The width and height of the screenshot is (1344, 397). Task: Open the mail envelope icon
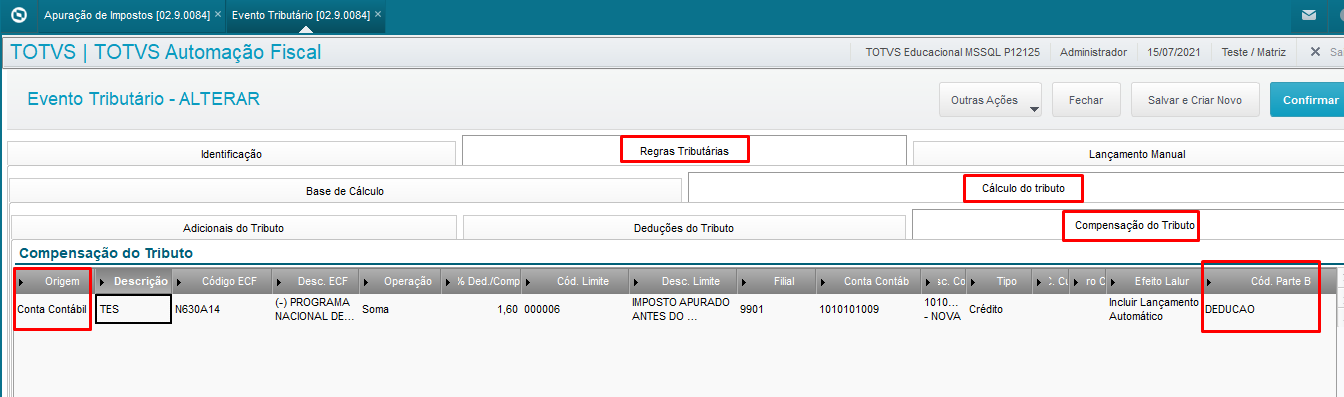[1308, 16]
